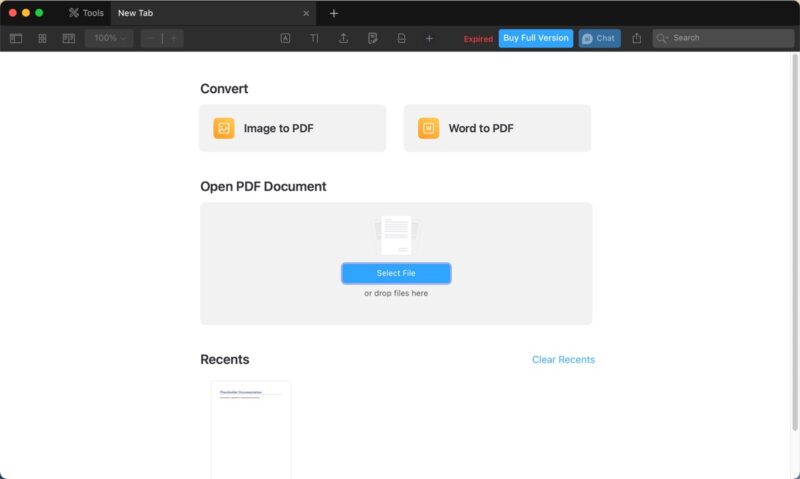Click Buy Full Version button

tap(536, 38)
